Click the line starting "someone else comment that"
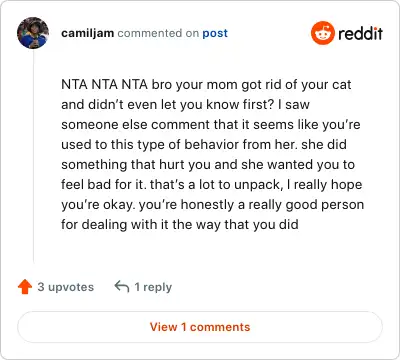 click(211, 125)
